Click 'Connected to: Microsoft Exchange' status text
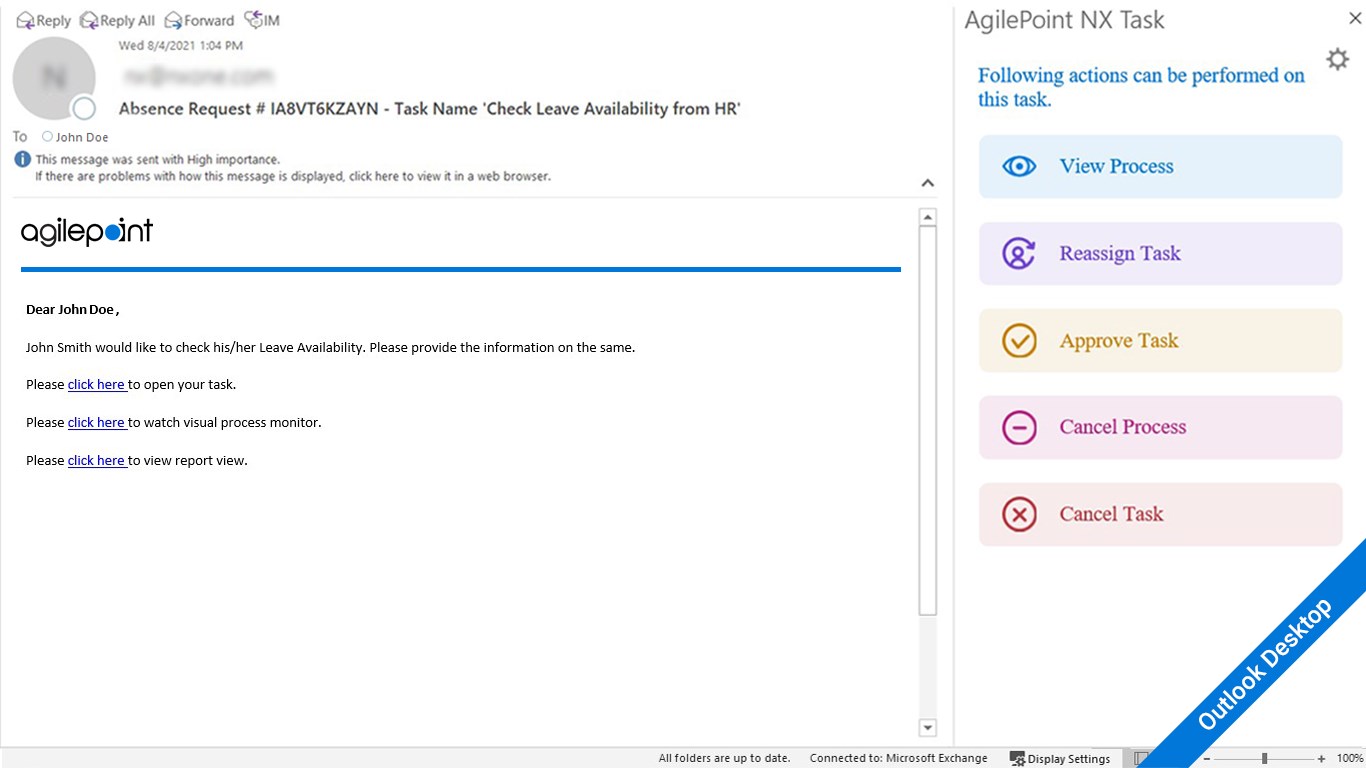This screenshot has width=1366, height=768. click(x=898, y=758)
